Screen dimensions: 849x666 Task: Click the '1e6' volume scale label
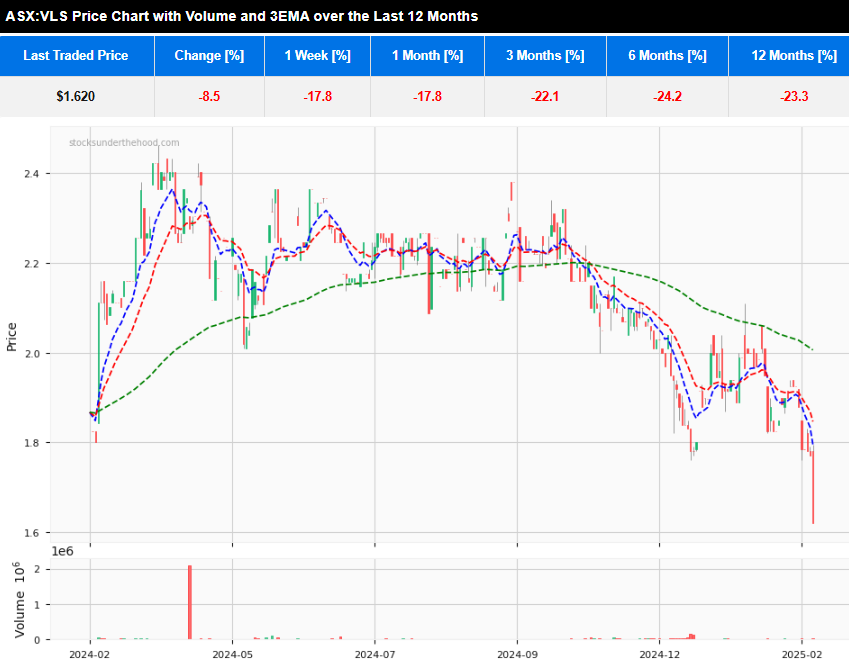coord(62,551)
